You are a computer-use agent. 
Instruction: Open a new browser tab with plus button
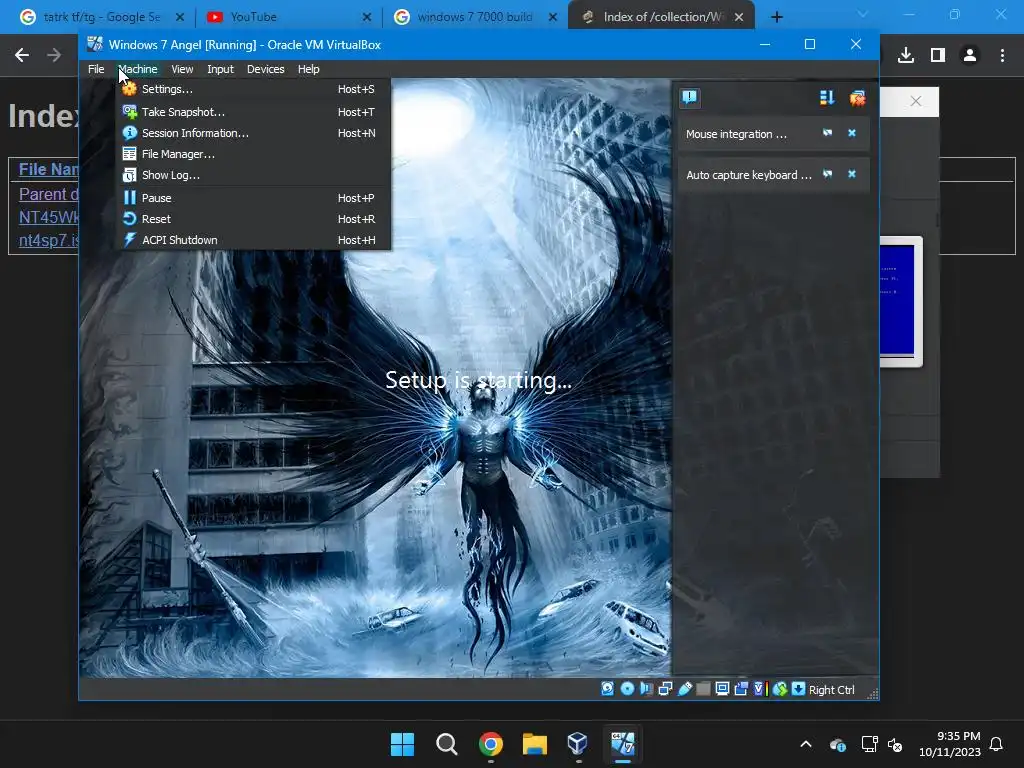point(776,17)
